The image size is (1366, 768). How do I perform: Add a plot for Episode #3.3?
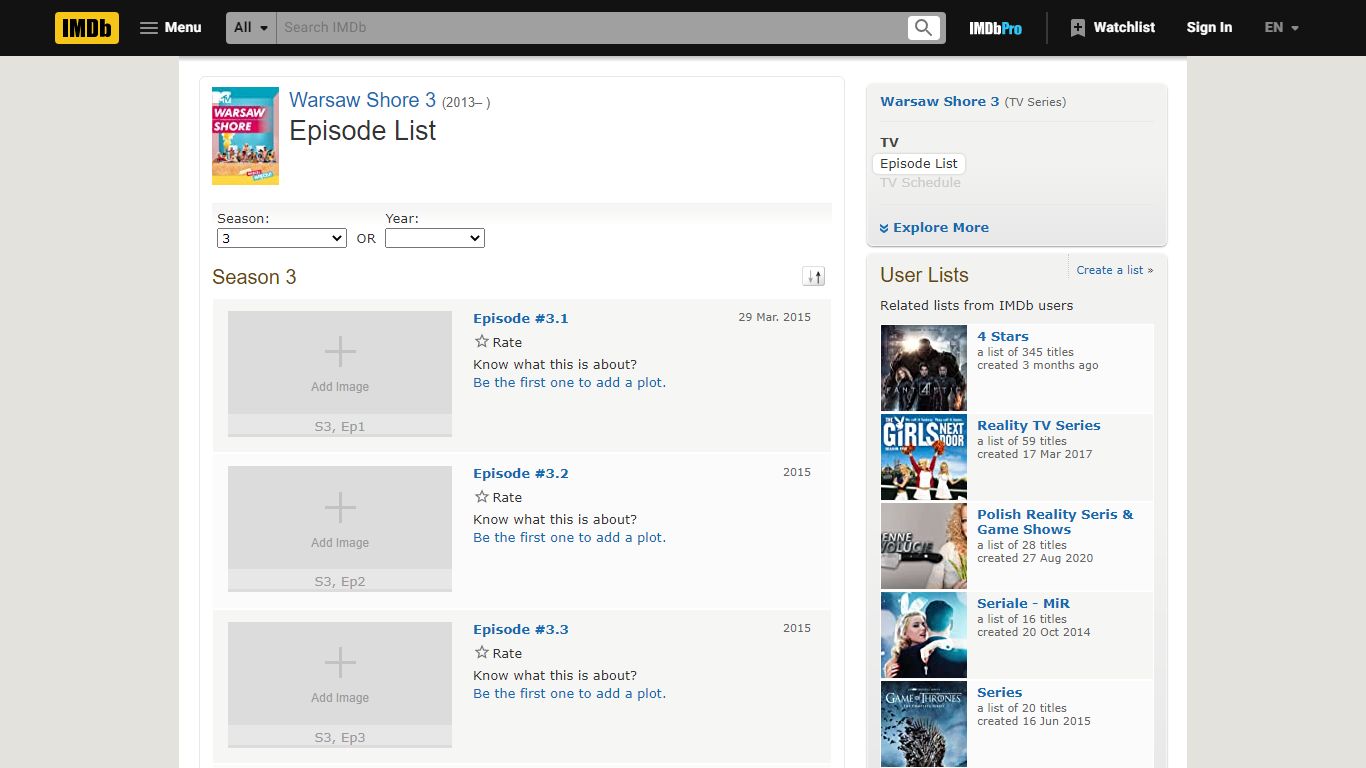[570, 693]
